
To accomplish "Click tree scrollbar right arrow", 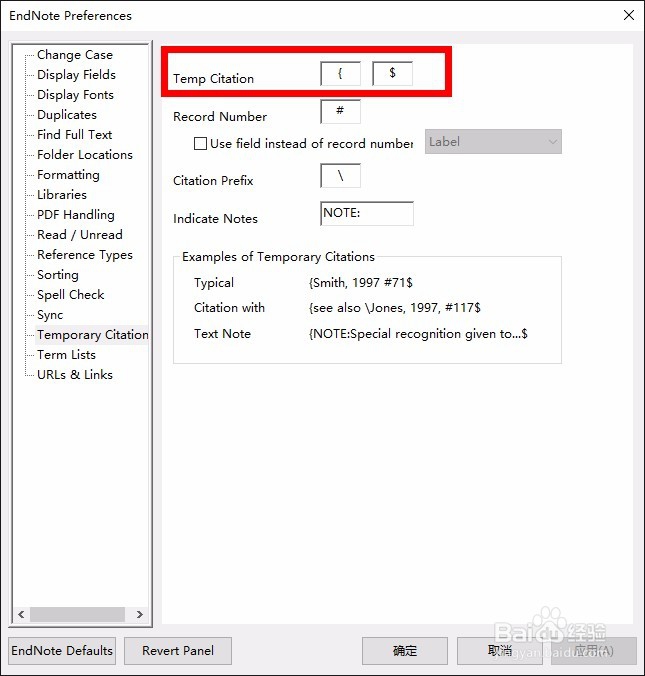I will point(140,614).
